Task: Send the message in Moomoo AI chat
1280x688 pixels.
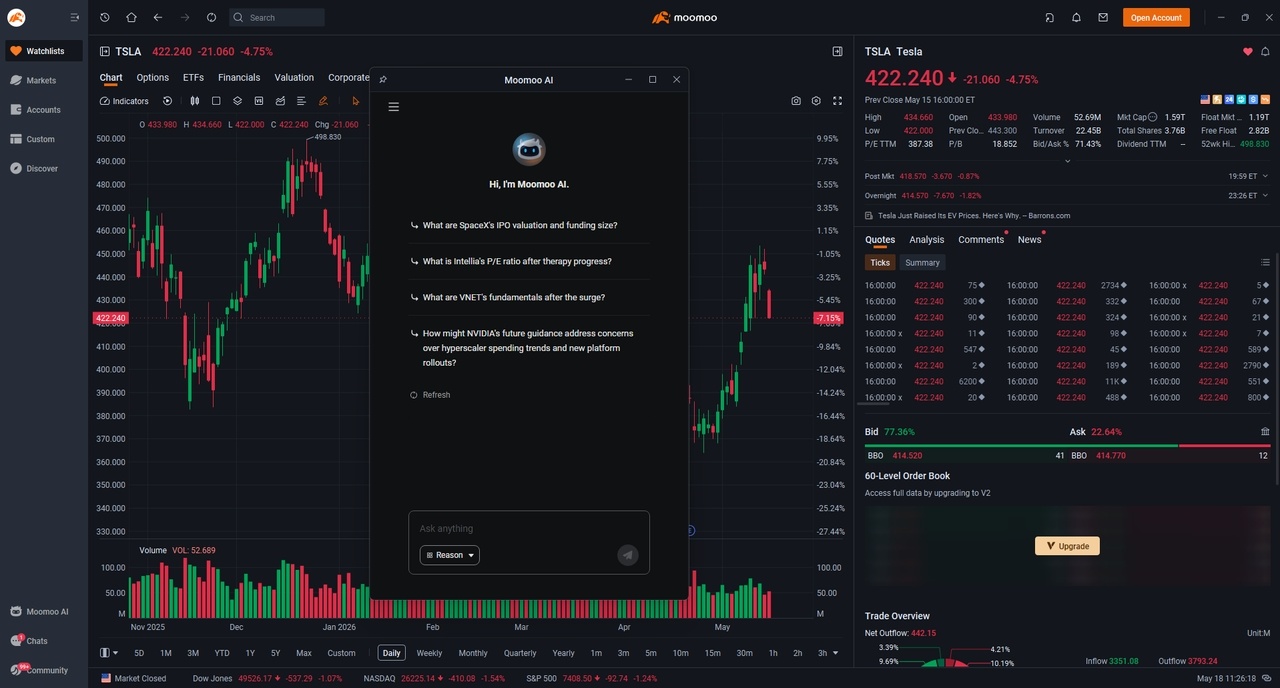Action: pos(628,555)
